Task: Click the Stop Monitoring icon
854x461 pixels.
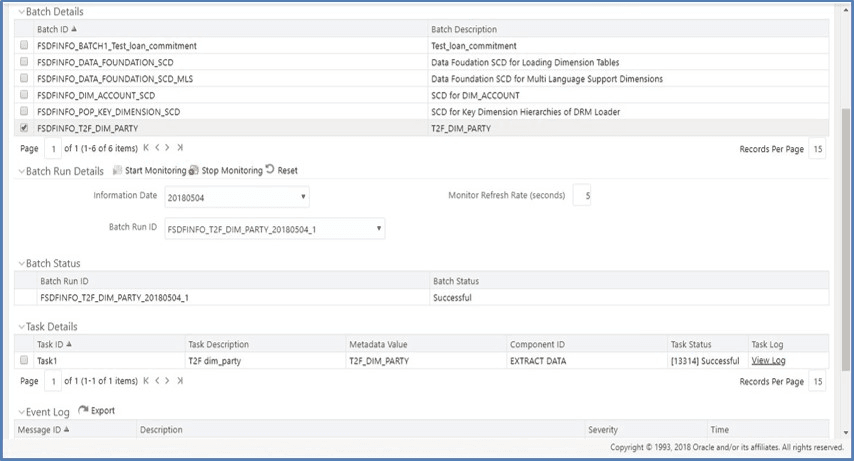Action: coord(194,171)
